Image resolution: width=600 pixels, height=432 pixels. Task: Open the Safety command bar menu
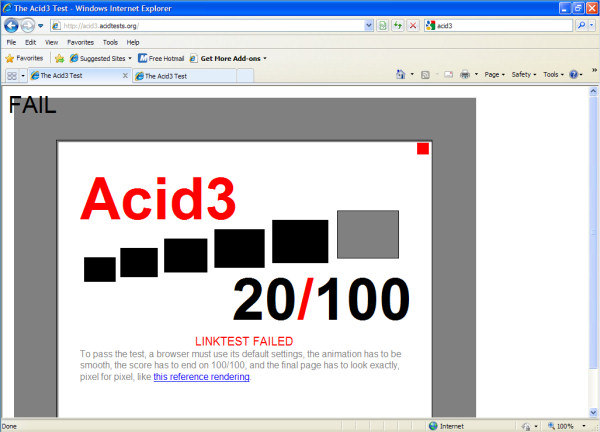click(524, 74)
